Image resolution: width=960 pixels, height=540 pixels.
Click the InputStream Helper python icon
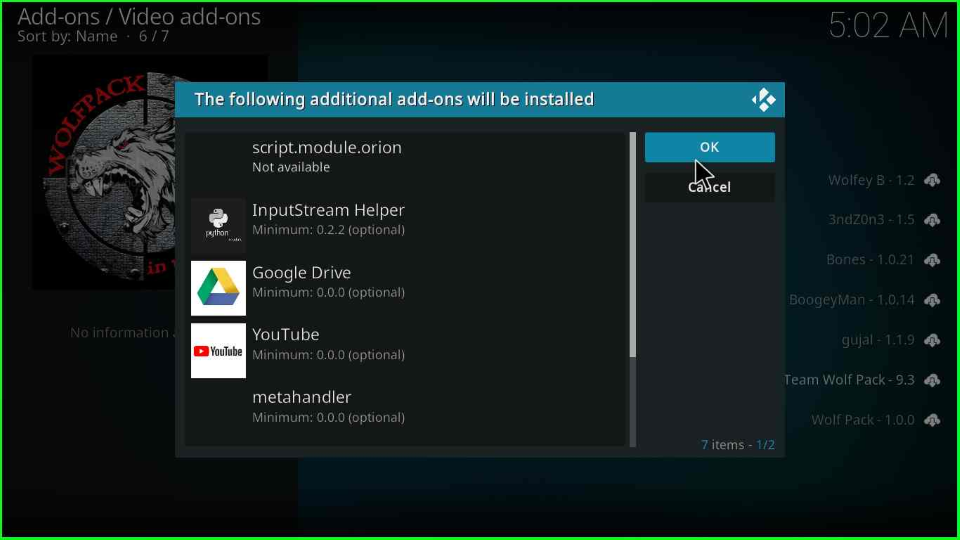(x=218, y=225)
